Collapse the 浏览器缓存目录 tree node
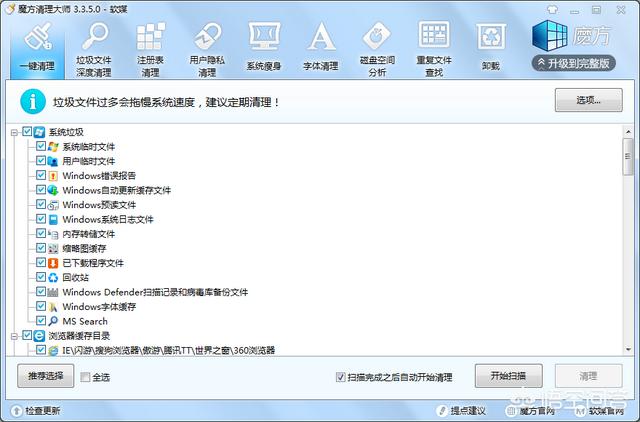Viewport: 640px width, 422px height. tap(14, 336)
